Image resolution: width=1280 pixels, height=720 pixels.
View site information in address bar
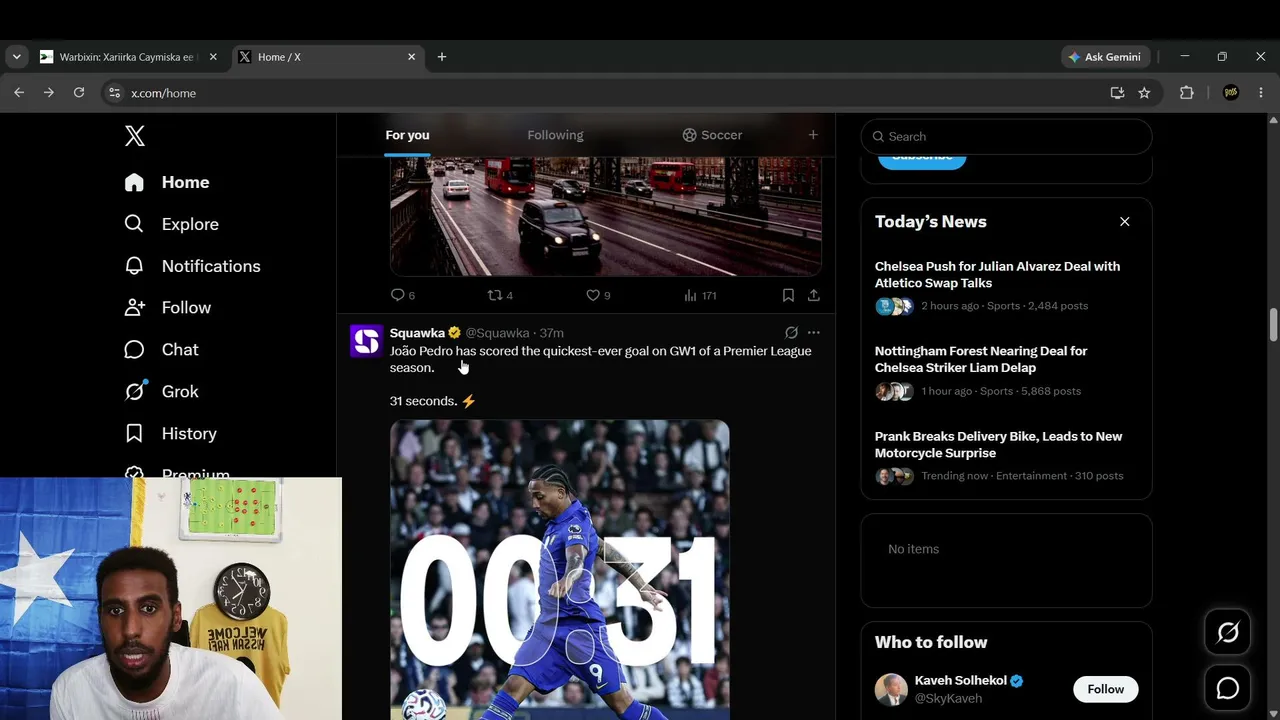[114, 93]
